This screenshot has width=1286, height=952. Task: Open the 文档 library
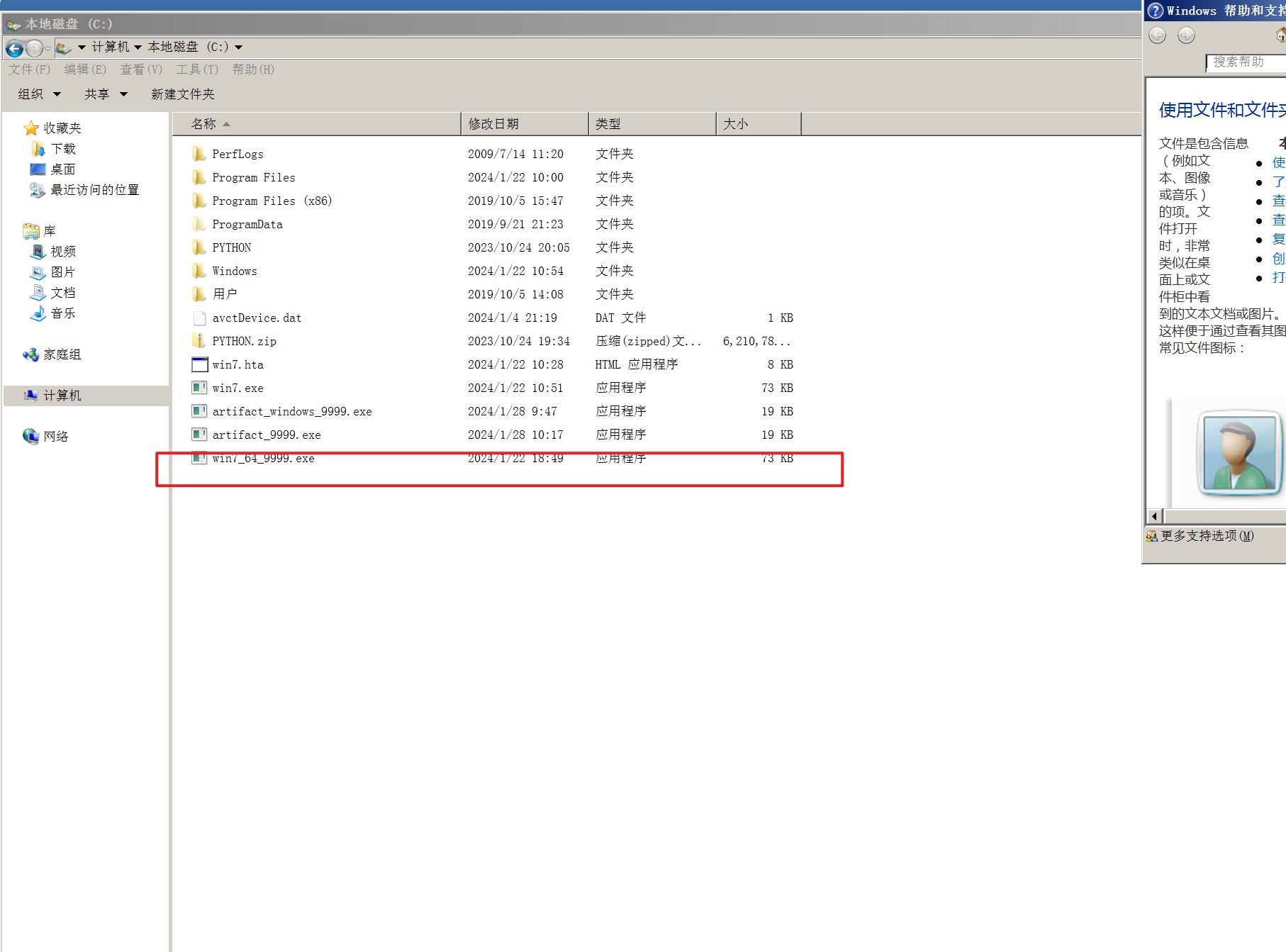[x=63, y=293]
